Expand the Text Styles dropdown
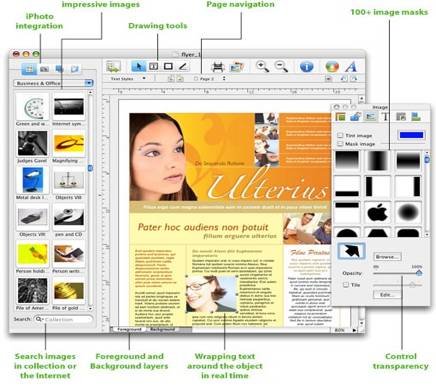Screen dimensions: 436x387 [x=128, y=79]
